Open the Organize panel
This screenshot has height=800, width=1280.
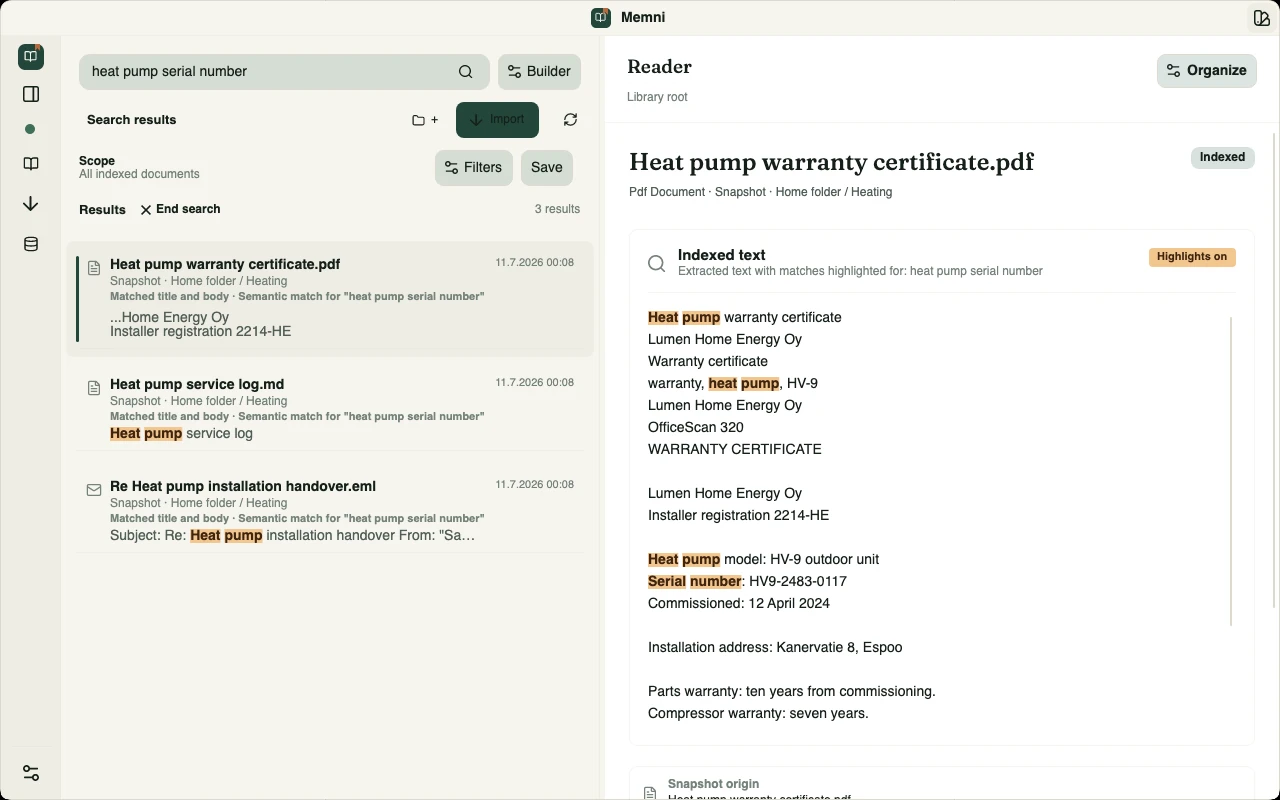tap(1207, 71)
